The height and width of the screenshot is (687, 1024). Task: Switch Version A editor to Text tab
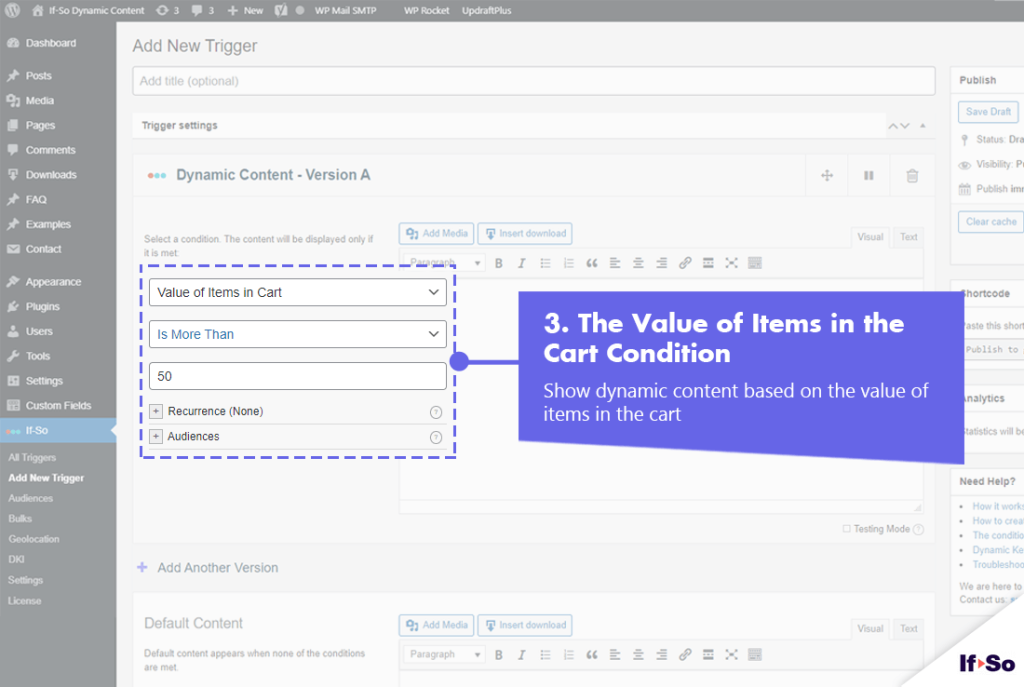[x=908, y=237]
